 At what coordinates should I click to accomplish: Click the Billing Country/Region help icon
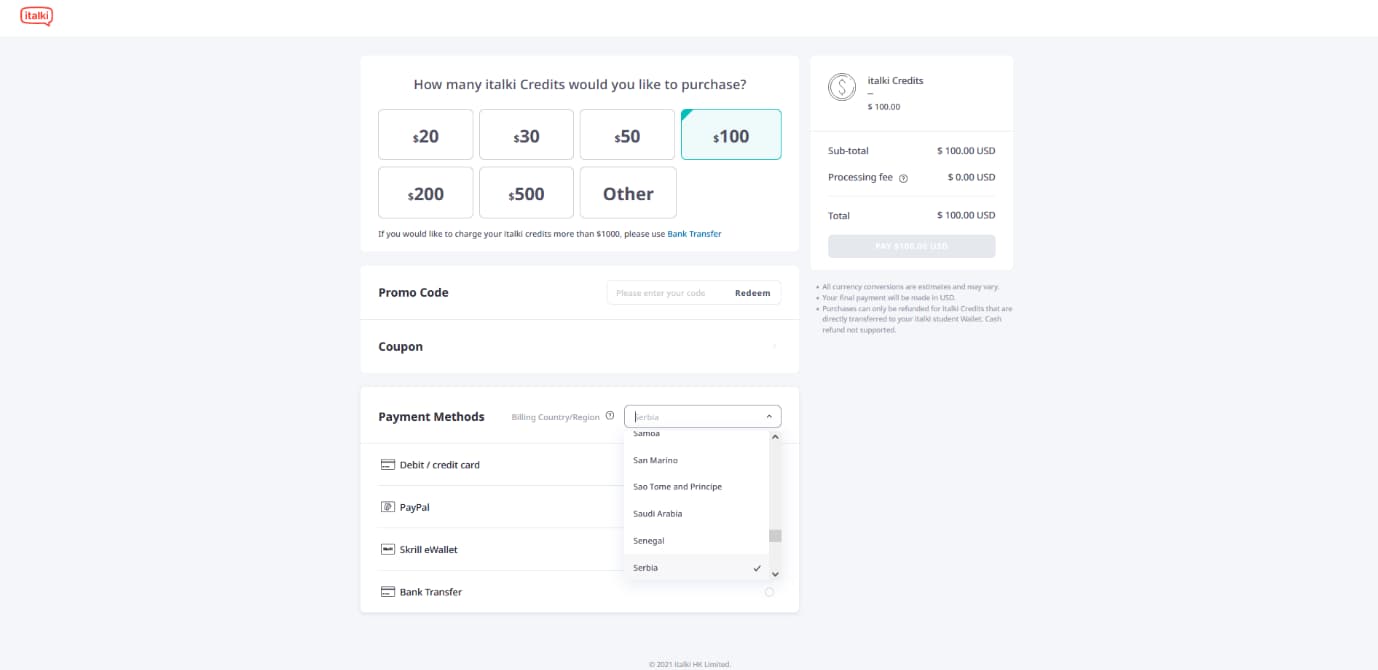(x=610, y=416)
